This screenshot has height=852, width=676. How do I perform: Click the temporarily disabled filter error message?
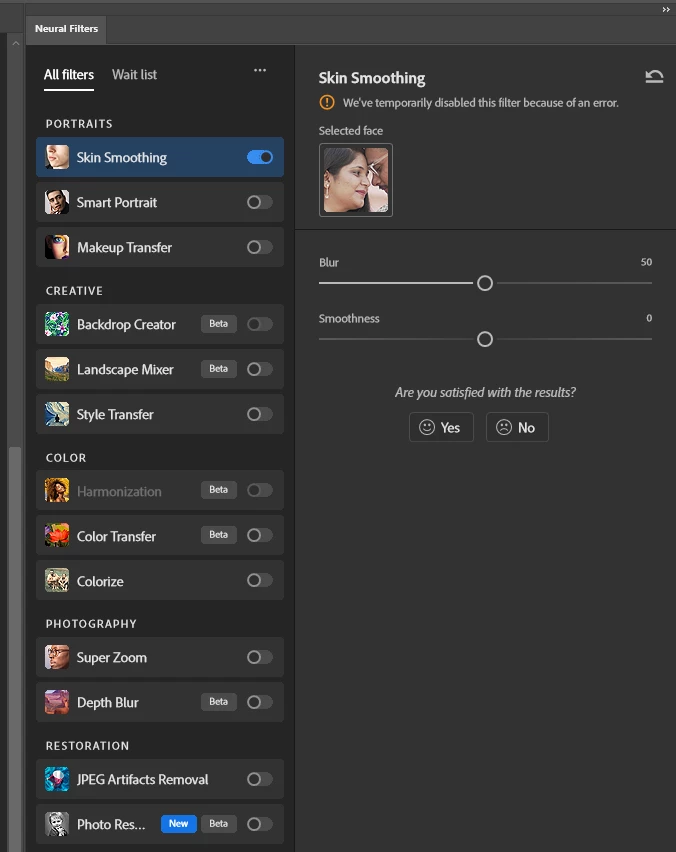480,103
